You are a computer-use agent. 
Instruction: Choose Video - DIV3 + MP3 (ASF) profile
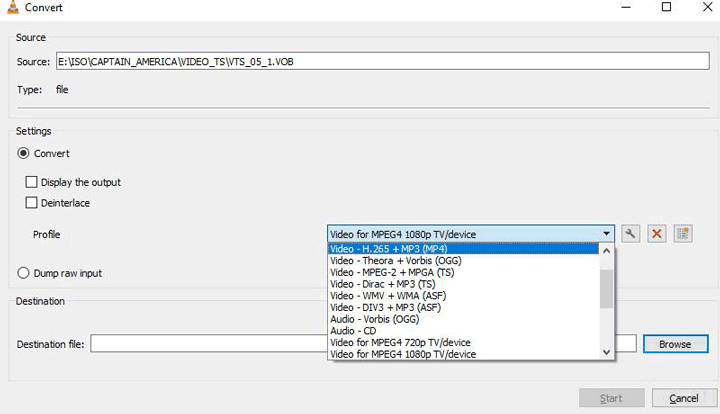point(463,308)
